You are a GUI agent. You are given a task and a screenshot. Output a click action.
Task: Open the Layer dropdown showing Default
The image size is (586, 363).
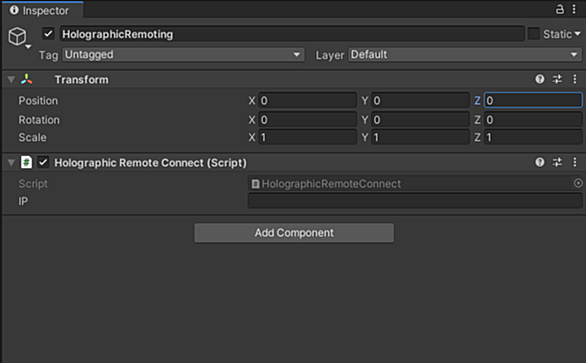[x=465, y=55]
